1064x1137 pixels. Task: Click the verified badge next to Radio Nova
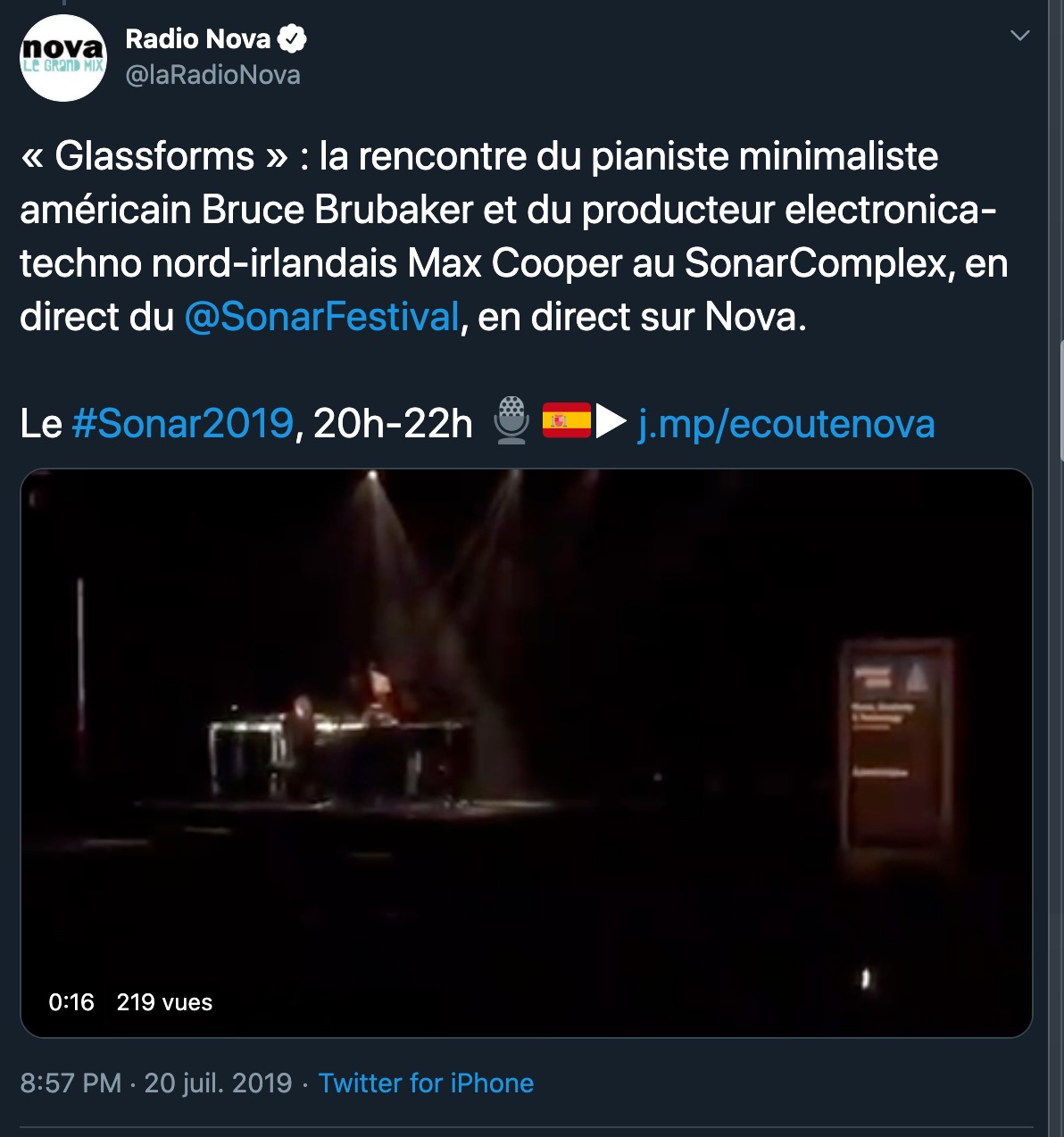(292, 39)
